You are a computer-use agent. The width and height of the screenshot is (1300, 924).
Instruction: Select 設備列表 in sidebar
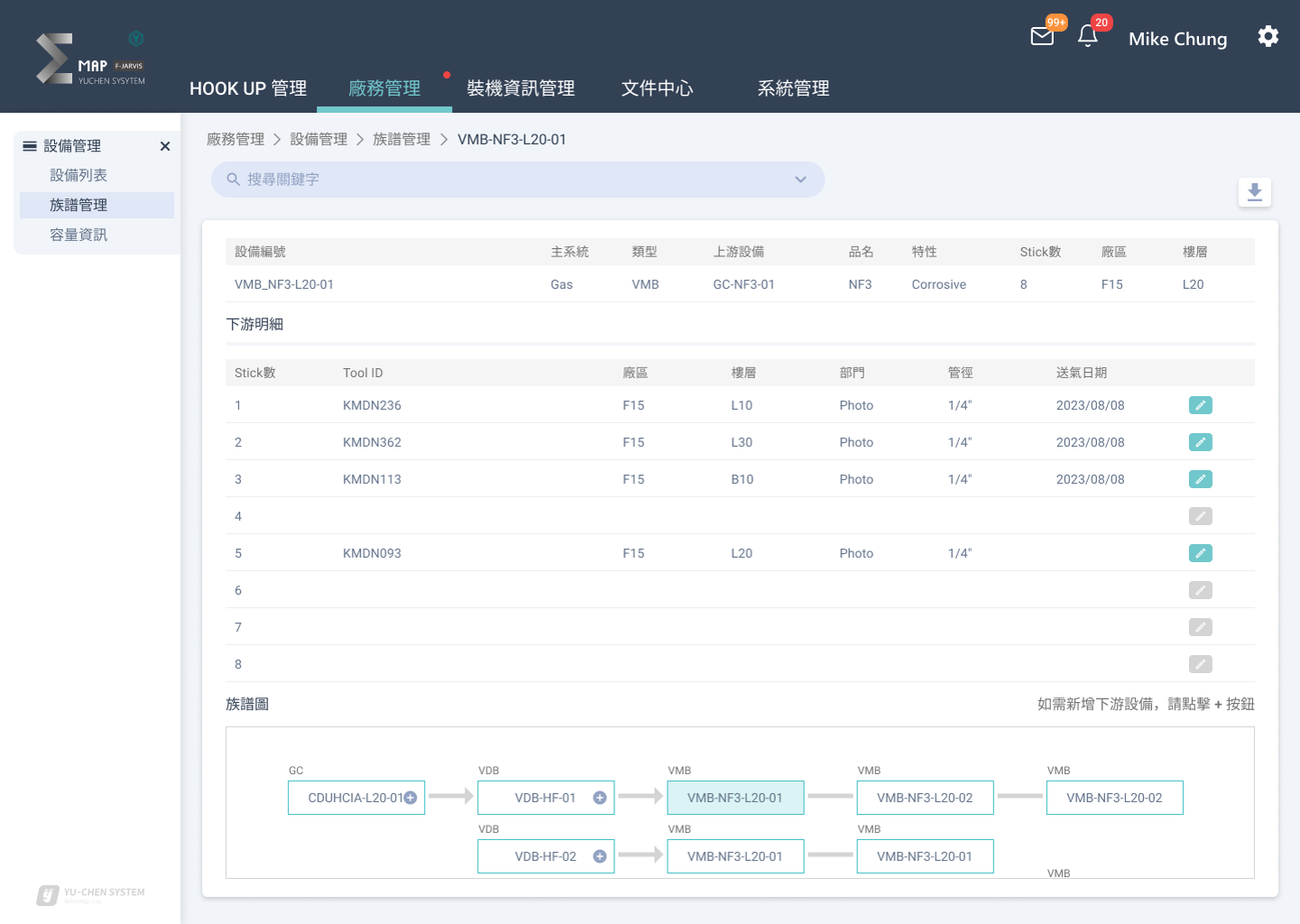[78, 175]
